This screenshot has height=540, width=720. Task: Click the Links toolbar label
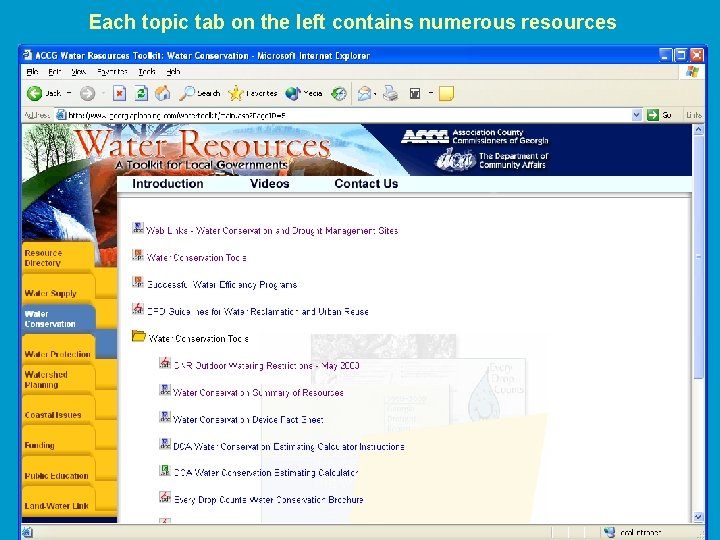(693, 115)
